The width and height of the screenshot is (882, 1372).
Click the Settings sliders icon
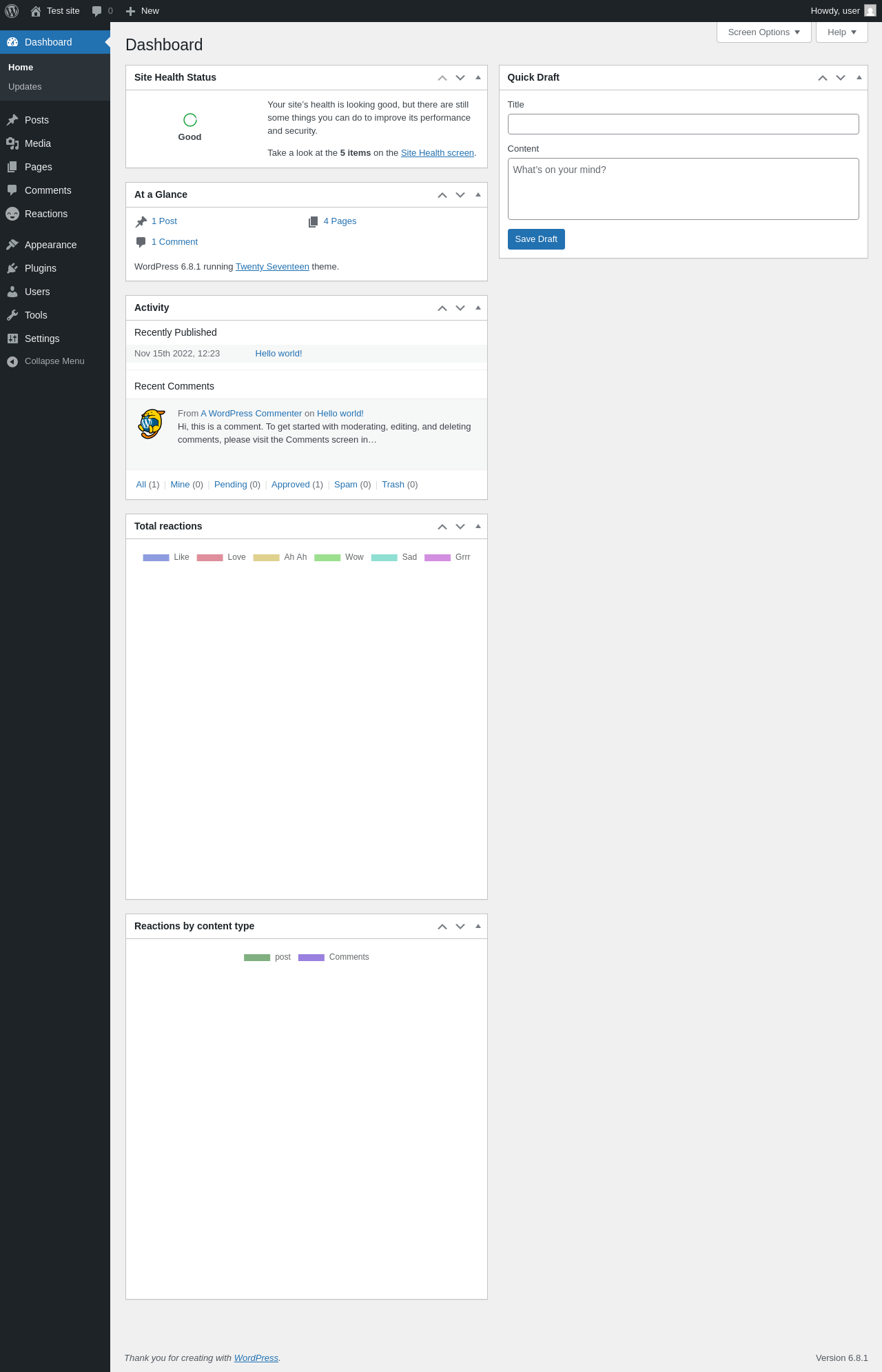12,339
